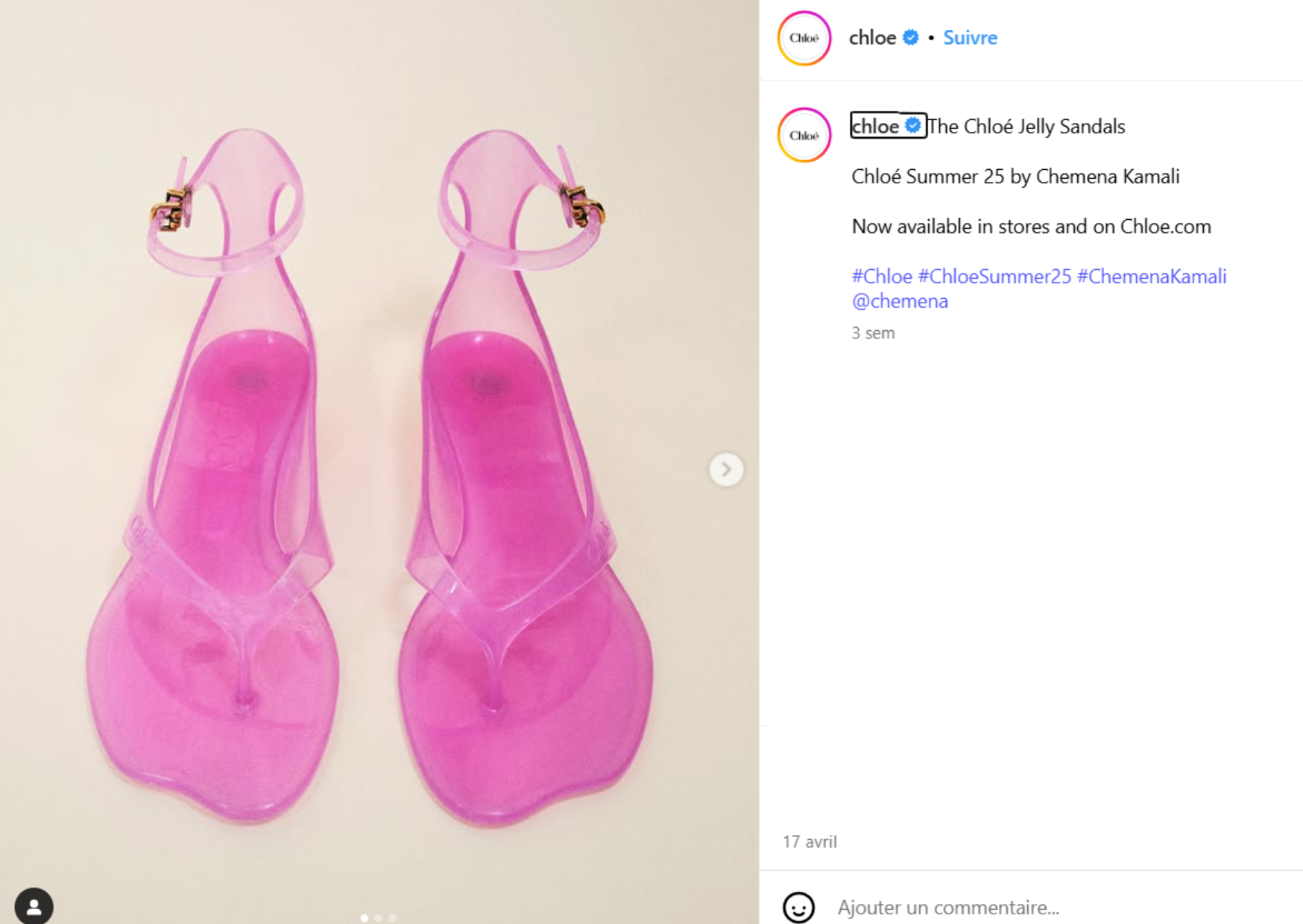Go to the next carousel image arrow
Screen dimensions: 1303x924
pyautogui.click(x=726, y=469)
